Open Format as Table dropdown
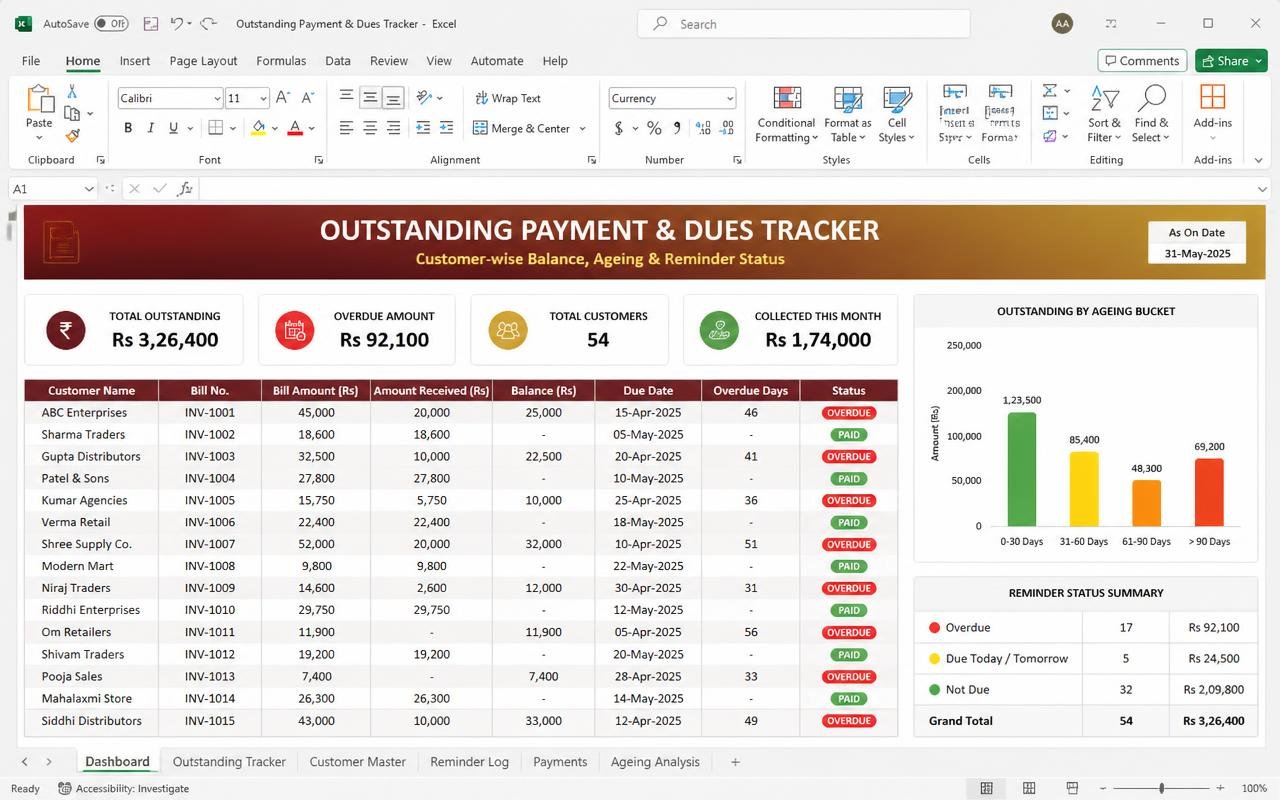The image size is (1280, 800). [x=848, y=114]
